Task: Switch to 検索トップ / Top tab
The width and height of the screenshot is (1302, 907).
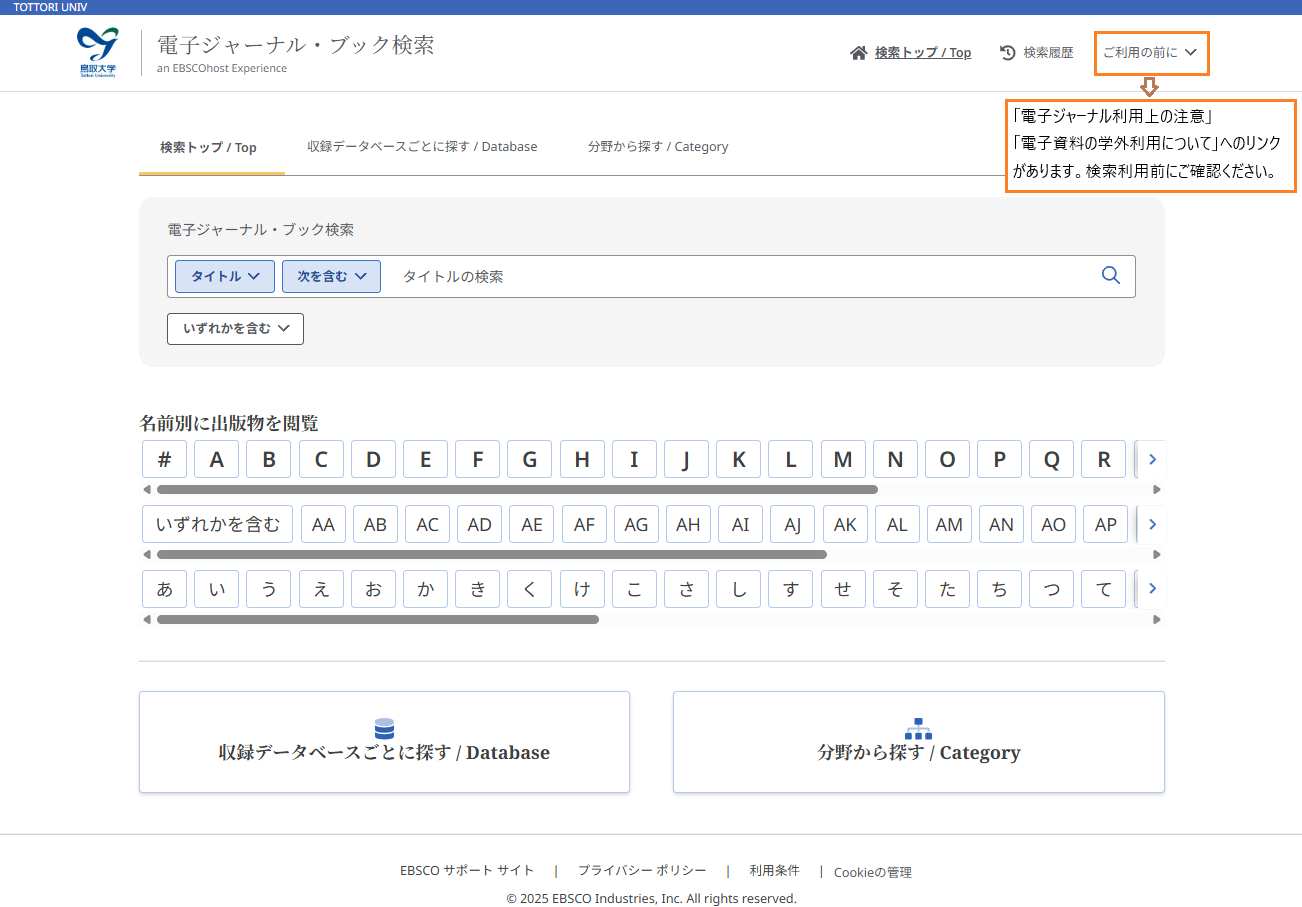Action: 208,147
